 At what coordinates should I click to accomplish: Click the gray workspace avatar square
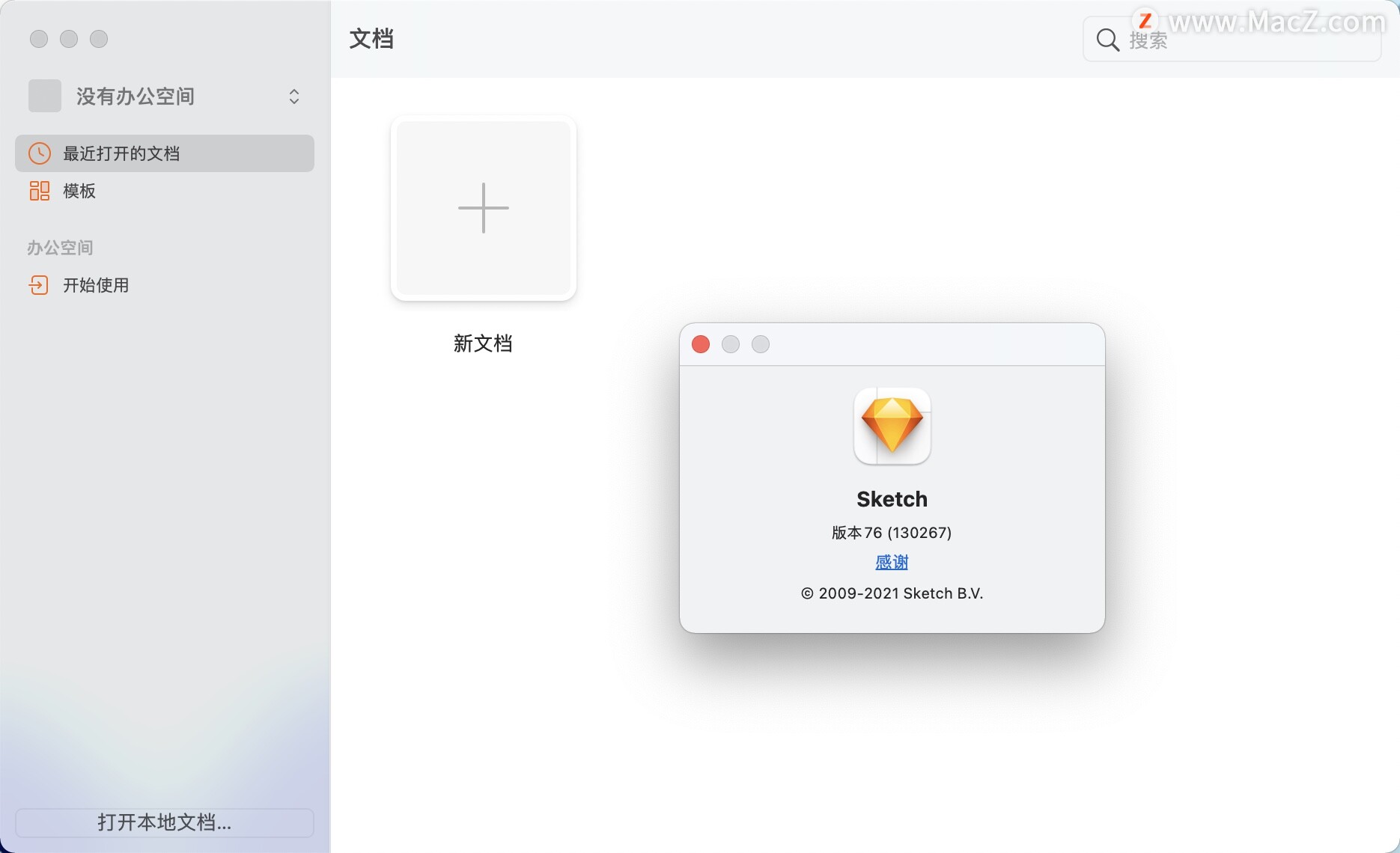click(x=45, y=96)
